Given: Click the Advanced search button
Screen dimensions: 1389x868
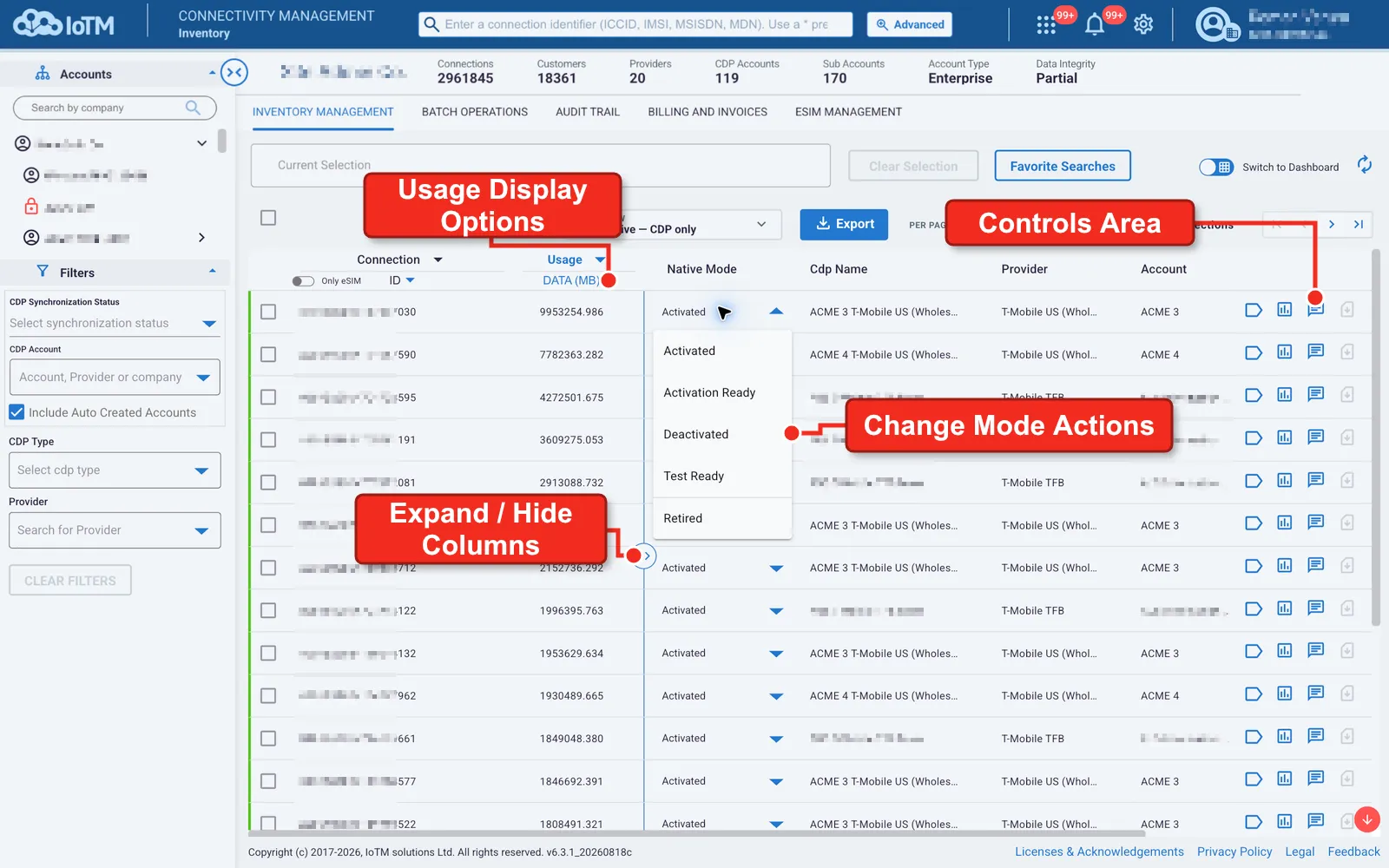Looking at the screenshot, I should (909, 24).
